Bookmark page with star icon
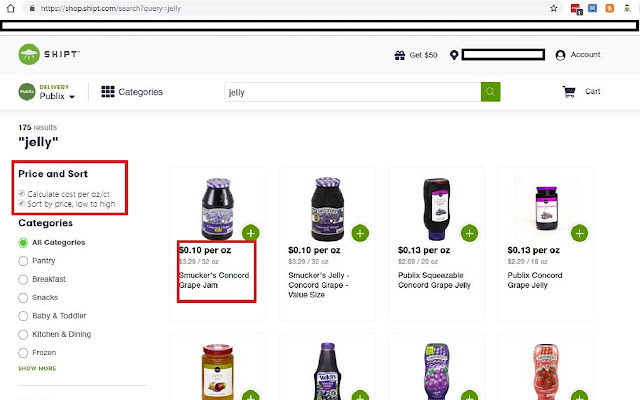 click(x=553, y=8)
